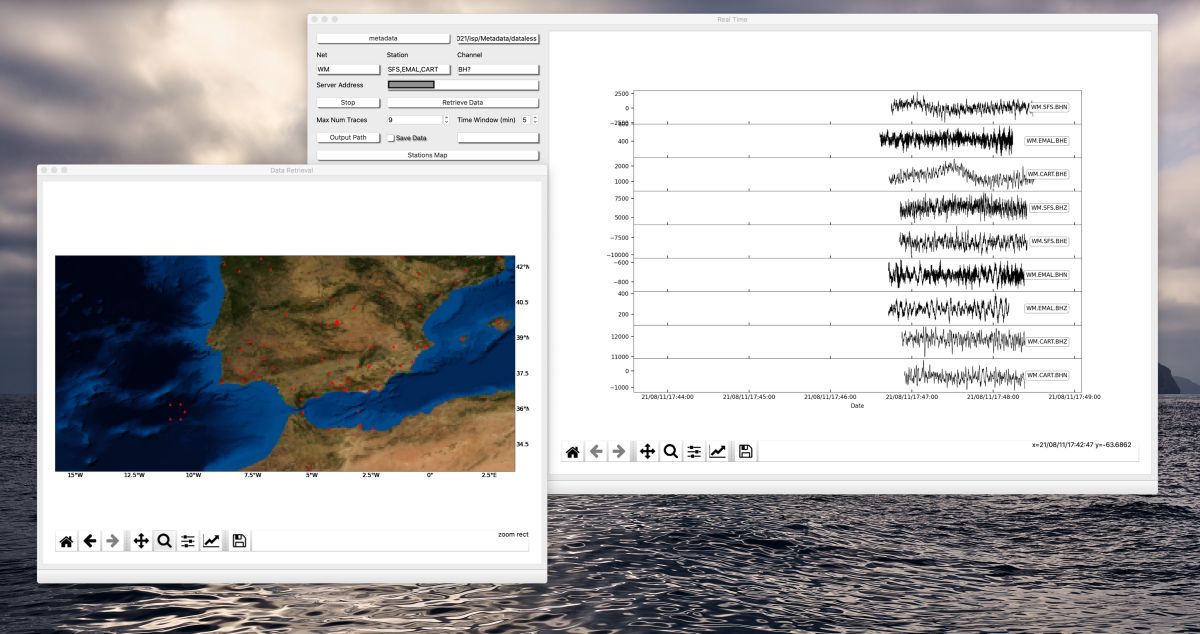Click the Station field with SFS,EMAL,CART

coord(418,70)
